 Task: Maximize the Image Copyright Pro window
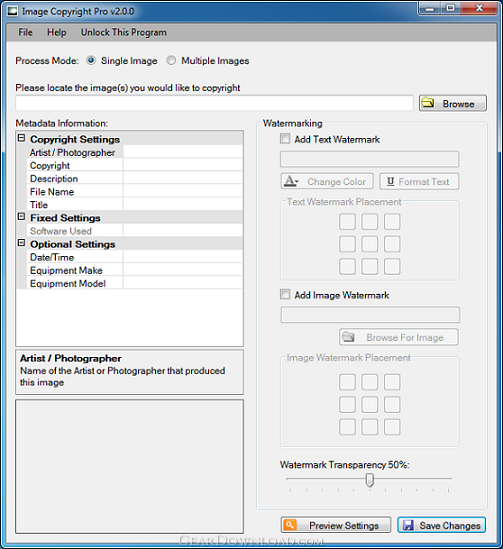450,8
